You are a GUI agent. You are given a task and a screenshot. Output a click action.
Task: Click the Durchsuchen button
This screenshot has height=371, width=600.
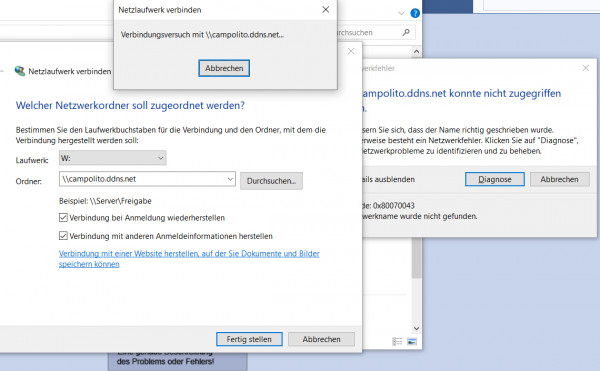click(271, 181)
